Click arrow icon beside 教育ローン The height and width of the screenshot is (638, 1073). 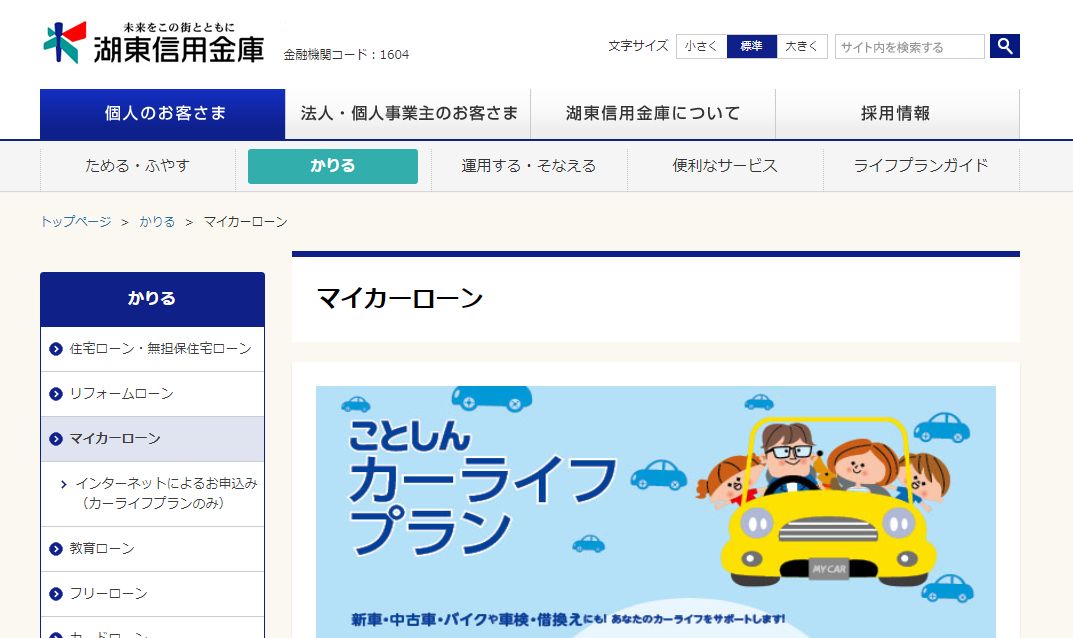tap(56, 549)
